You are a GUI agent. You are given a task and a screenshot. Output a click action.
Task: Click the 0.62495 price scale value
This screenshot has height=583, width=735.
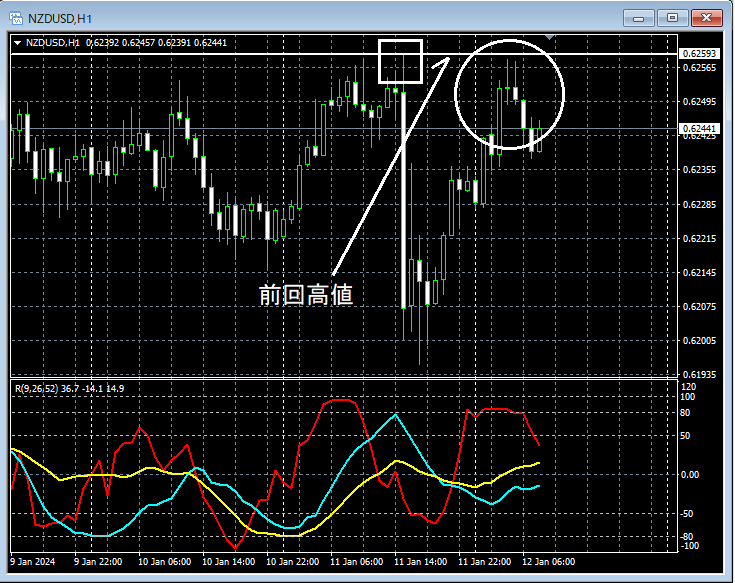coord(699,102)
